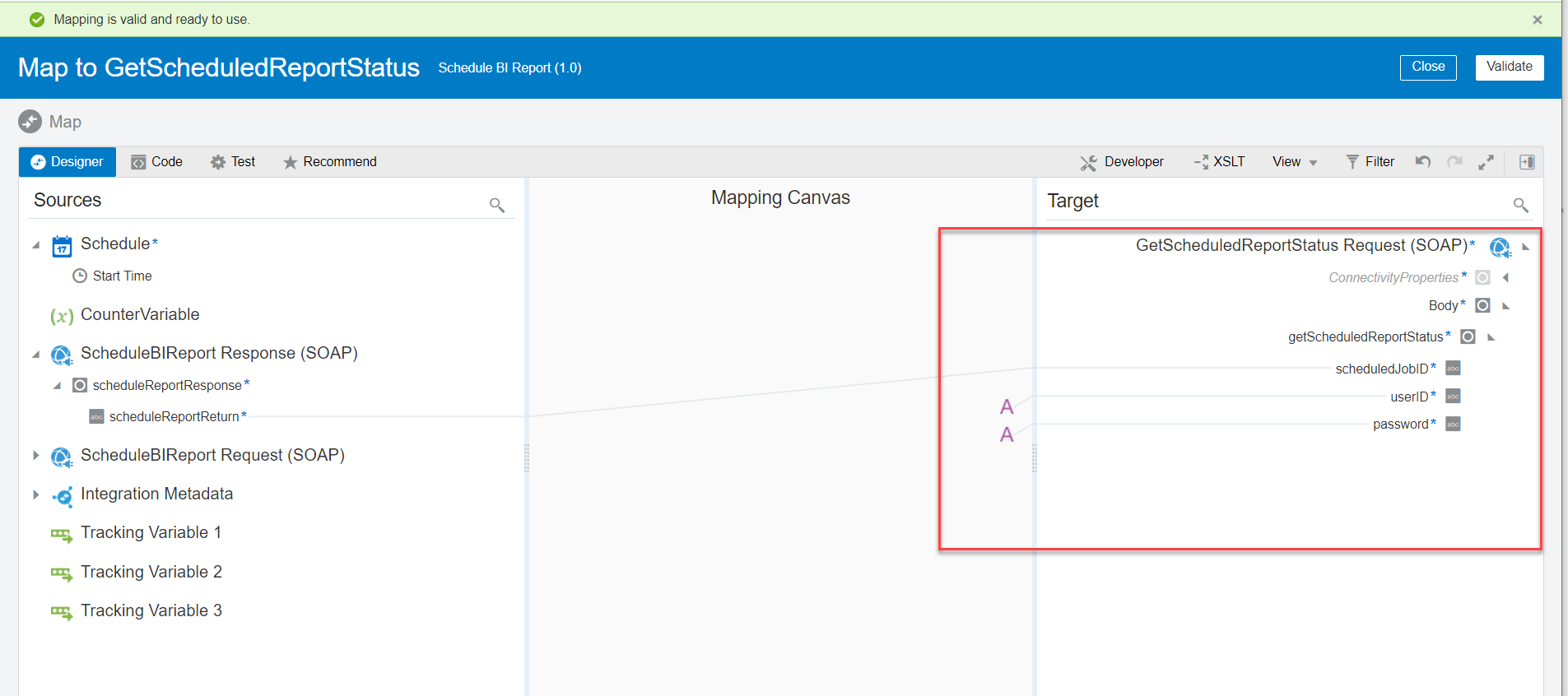Toggle the side panel icon at toolbar right

pos(1527,162)
